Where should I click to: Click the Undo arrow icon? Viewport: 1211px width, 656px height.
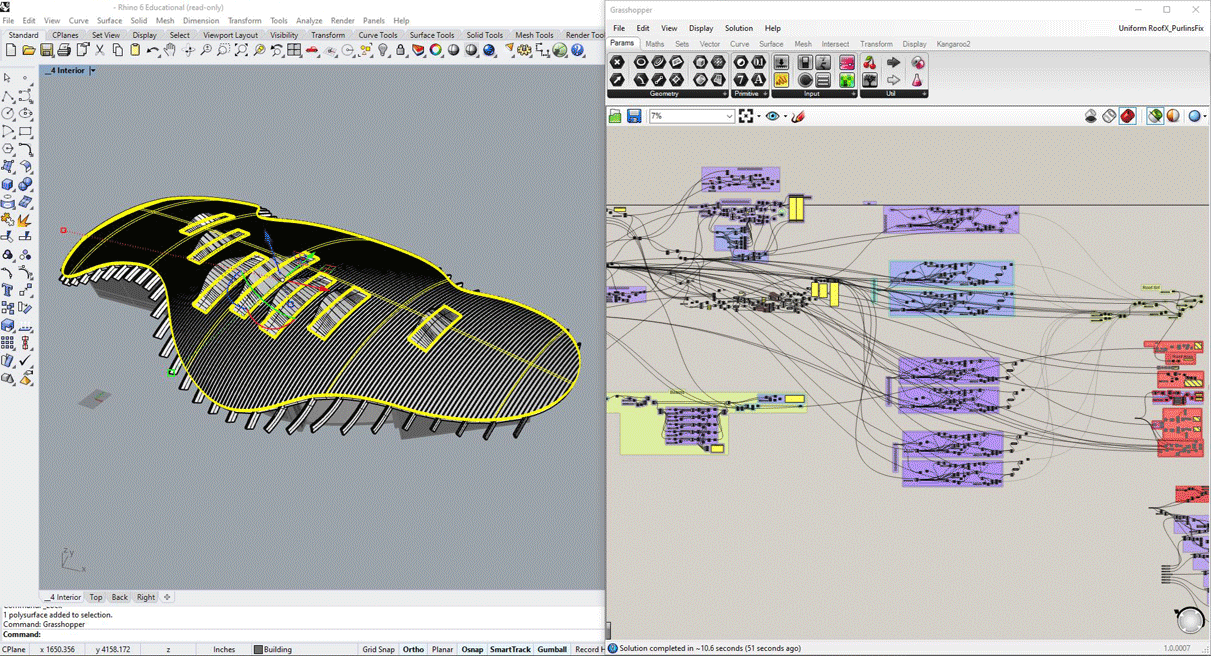(x=153, y=50)
